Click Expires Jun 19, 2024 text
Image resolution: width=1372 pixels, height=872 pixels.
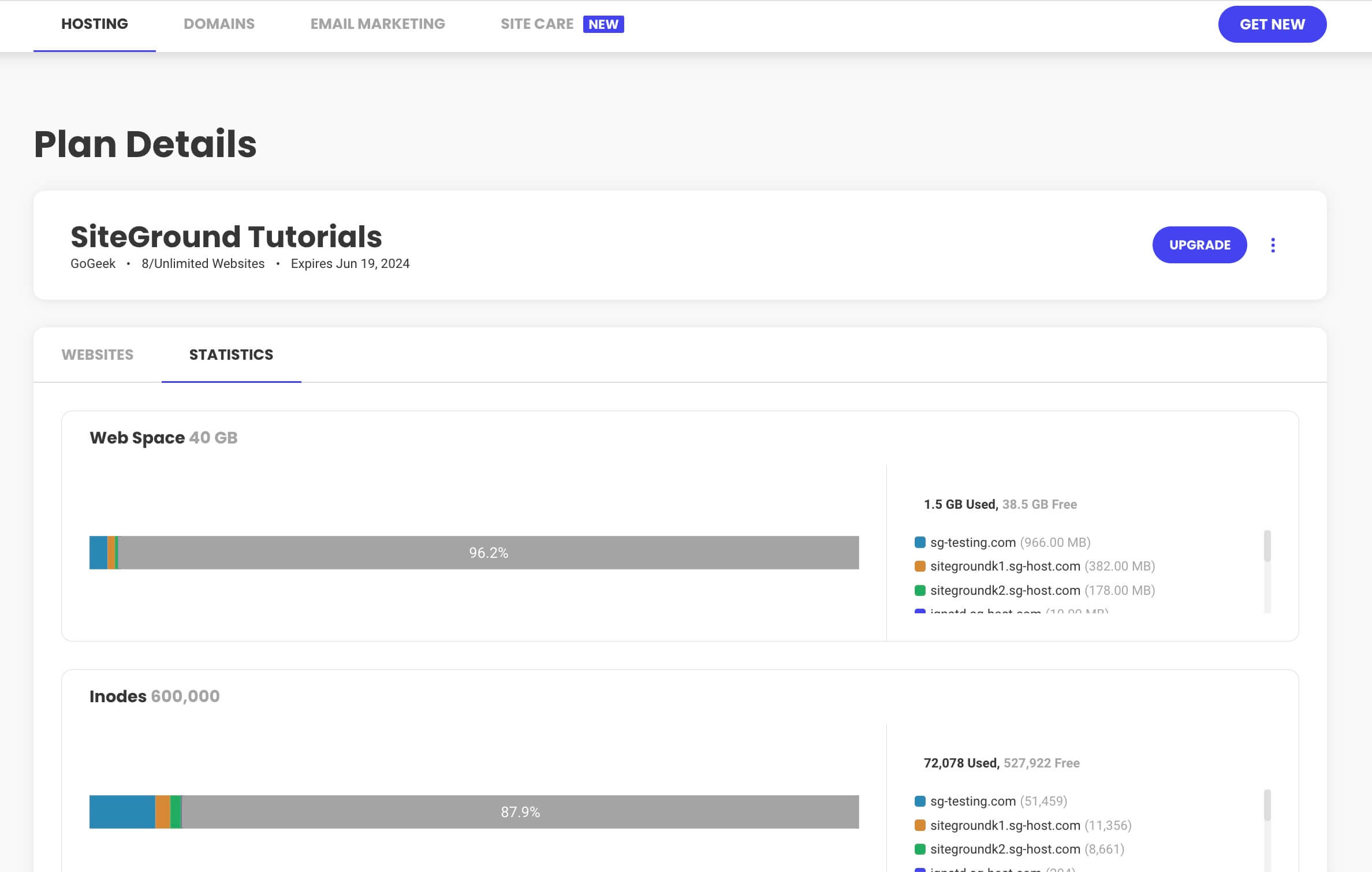tap(350, 263)
